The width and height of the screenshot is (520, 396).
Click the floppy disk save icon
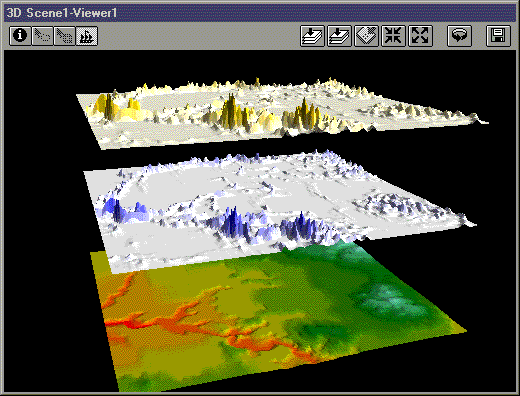(x=498, y=35)
